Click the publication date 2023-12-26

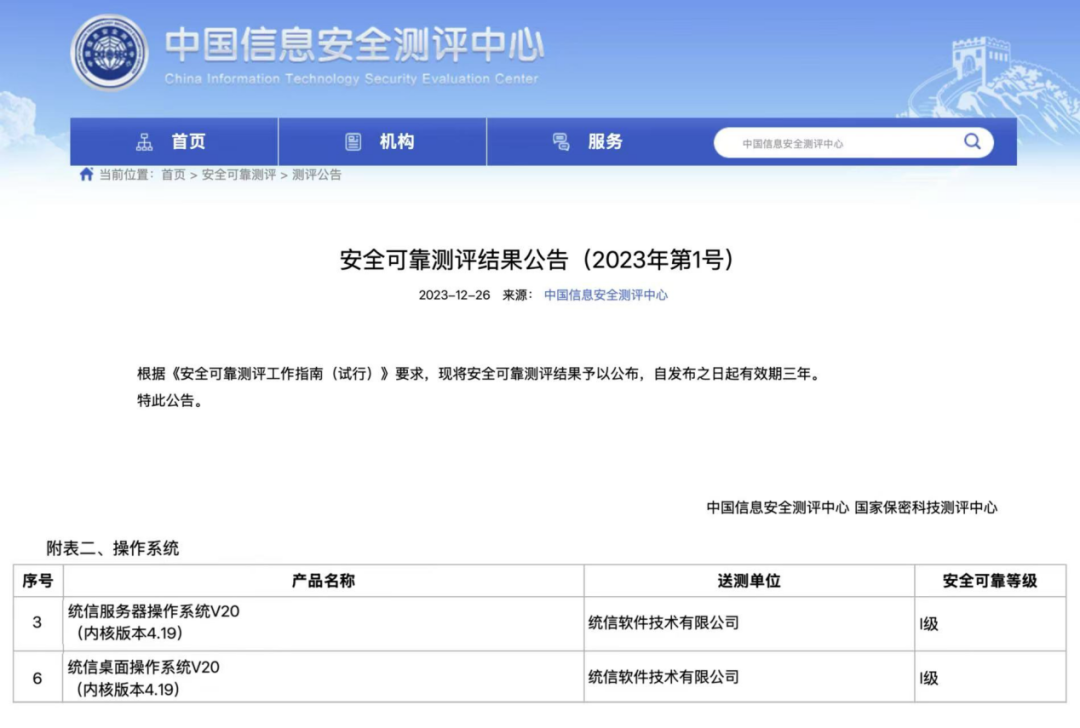(454, 295)
